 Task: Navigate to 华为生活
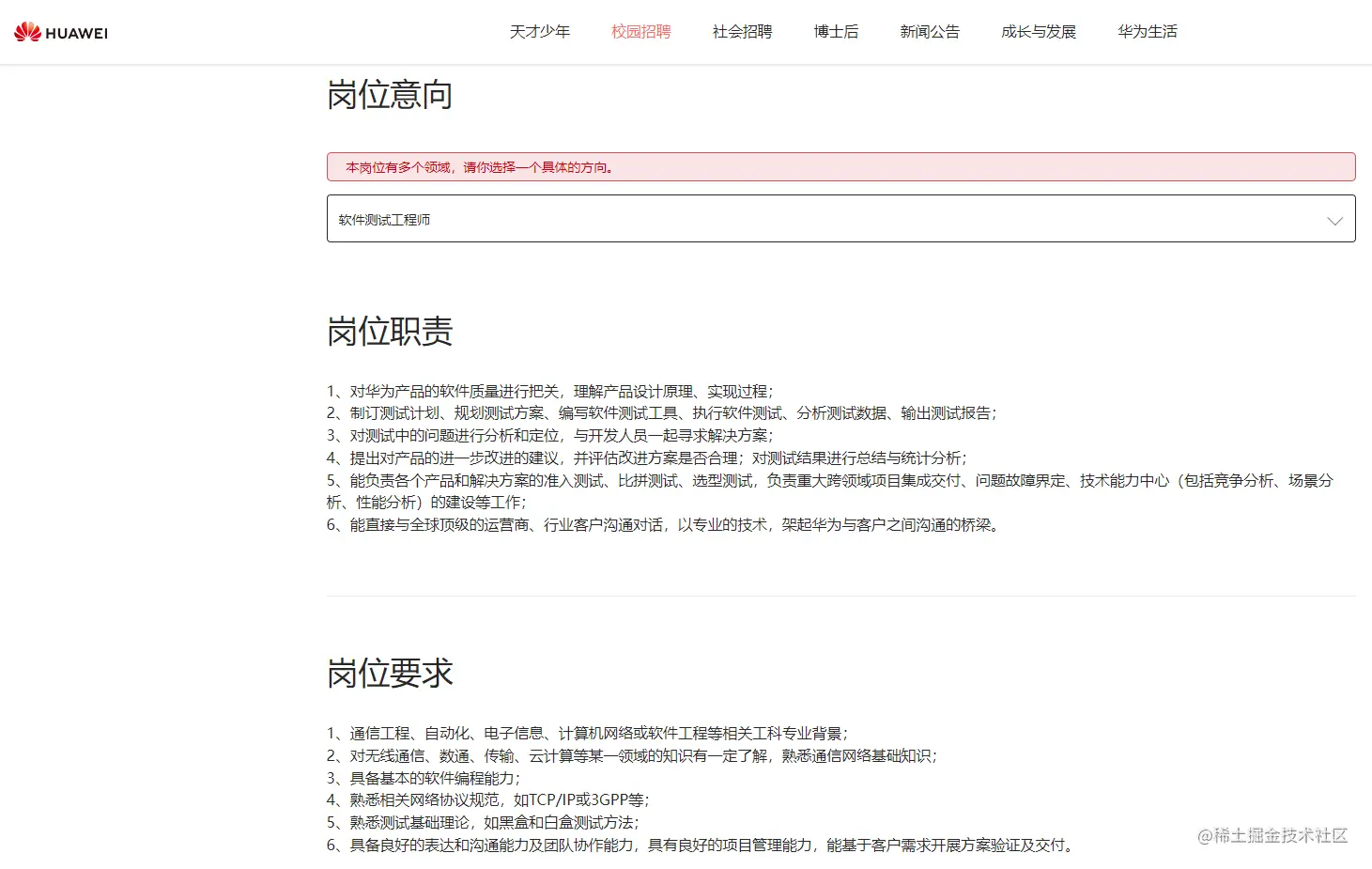point(1148,32)
